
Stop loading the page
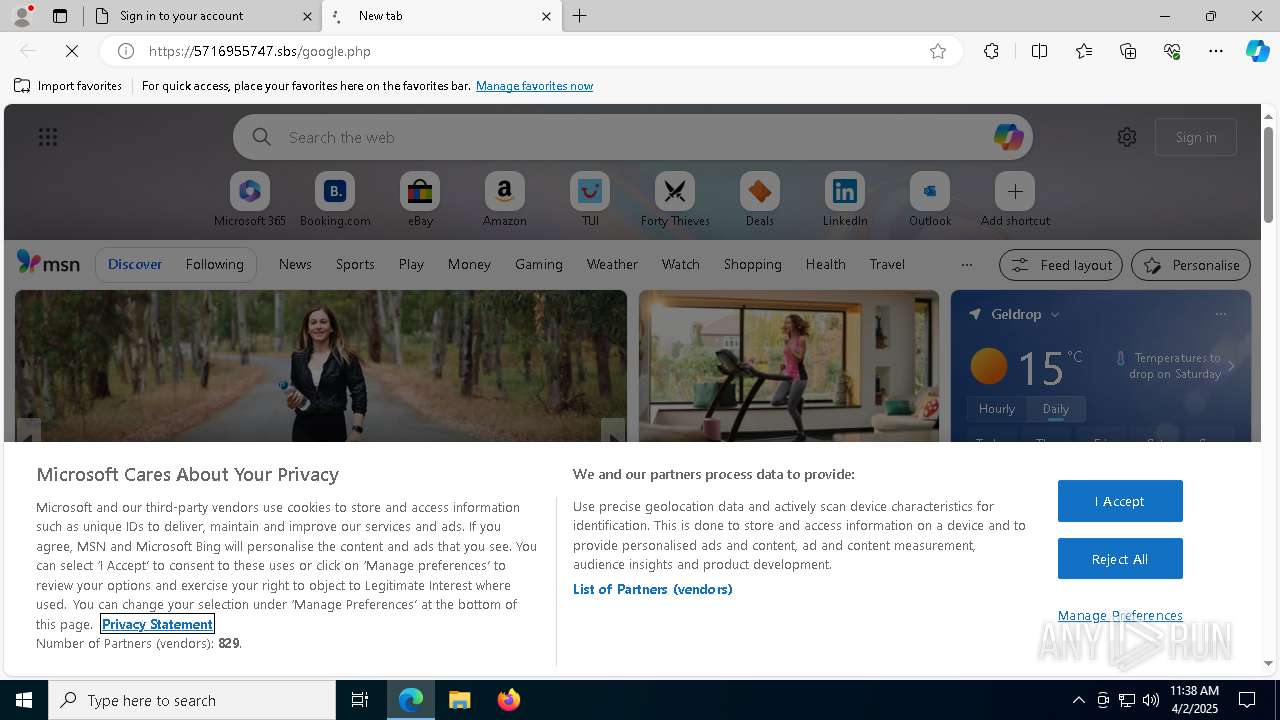(71, 51)
